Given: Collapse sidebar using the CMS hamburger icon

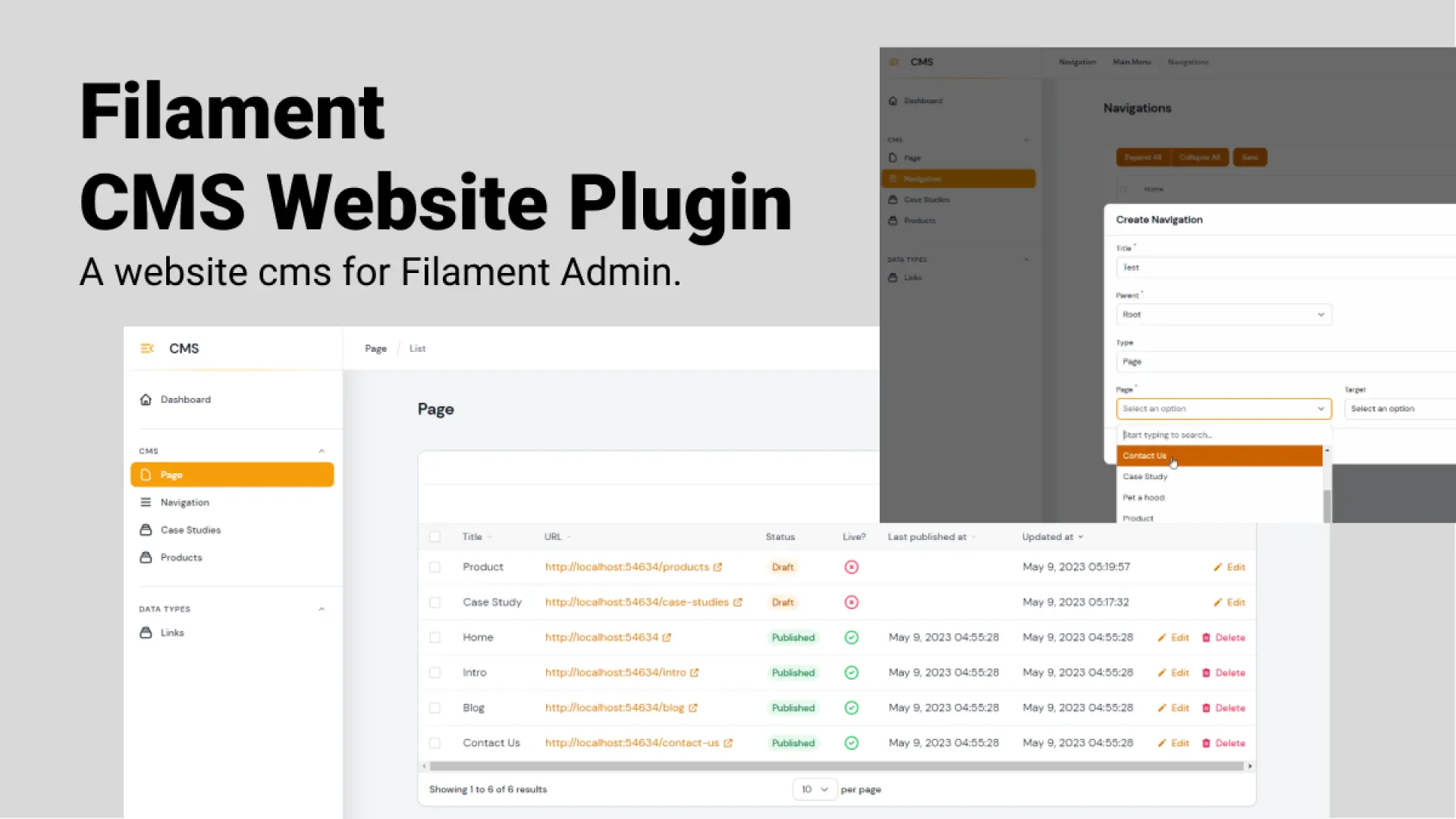Looking at the screenshot, I should click(x=146, y=348).
